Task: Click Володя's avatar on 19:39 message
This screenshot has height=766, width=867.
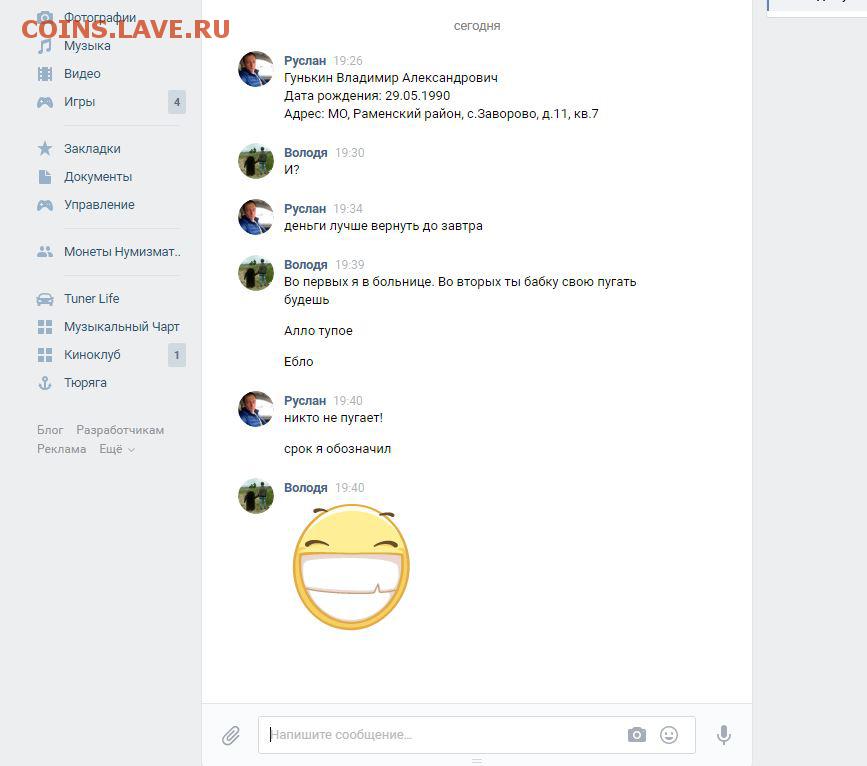Action: coord(255,273)
